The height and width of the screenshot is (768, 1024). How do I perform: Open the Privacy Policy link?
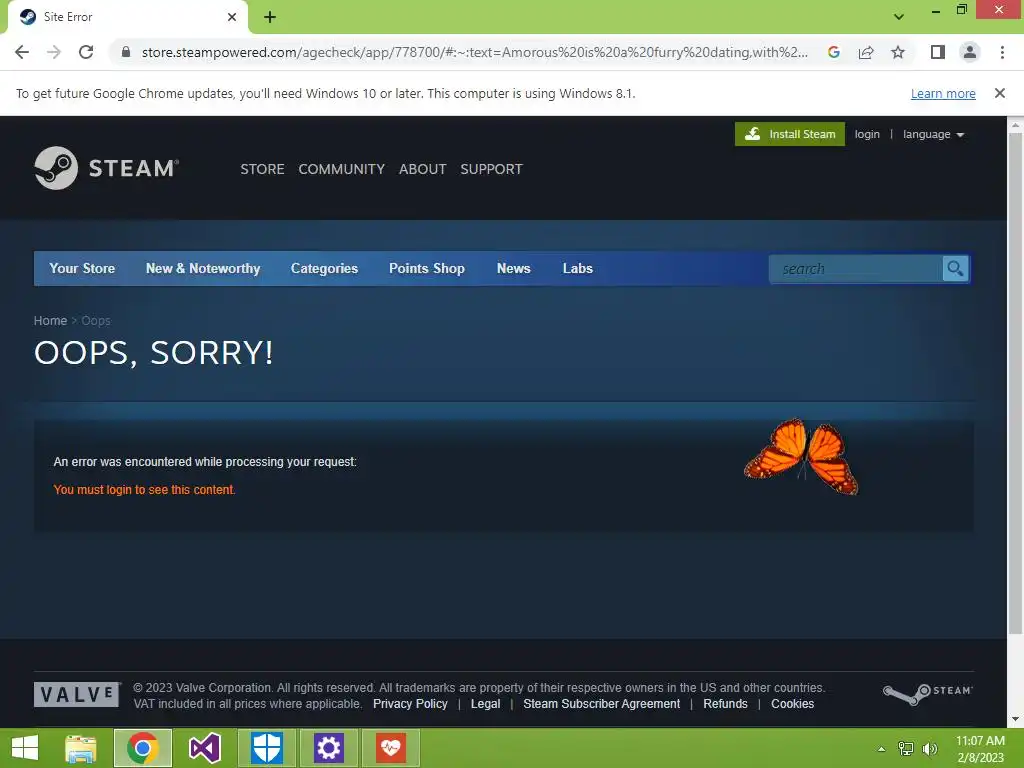[410, 703]
